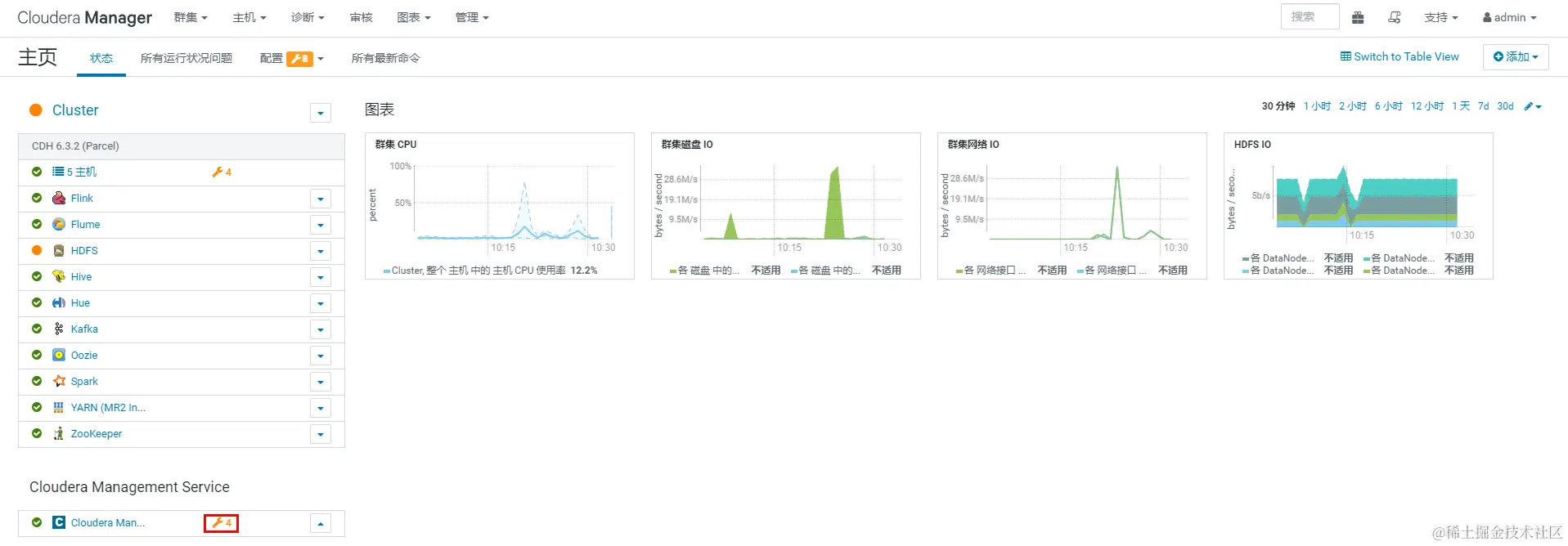Open the admin user menu
The width and height of the screenshot is (1568, 546).
pos(1509,17)
